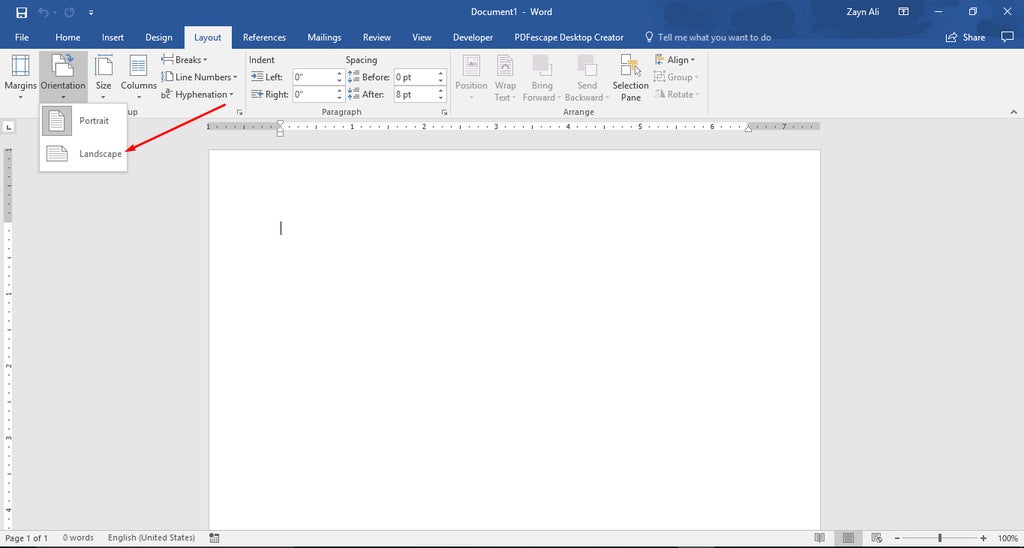Open the Margins dropdown
Viewport: 1024px width, 548px height.
20,77
